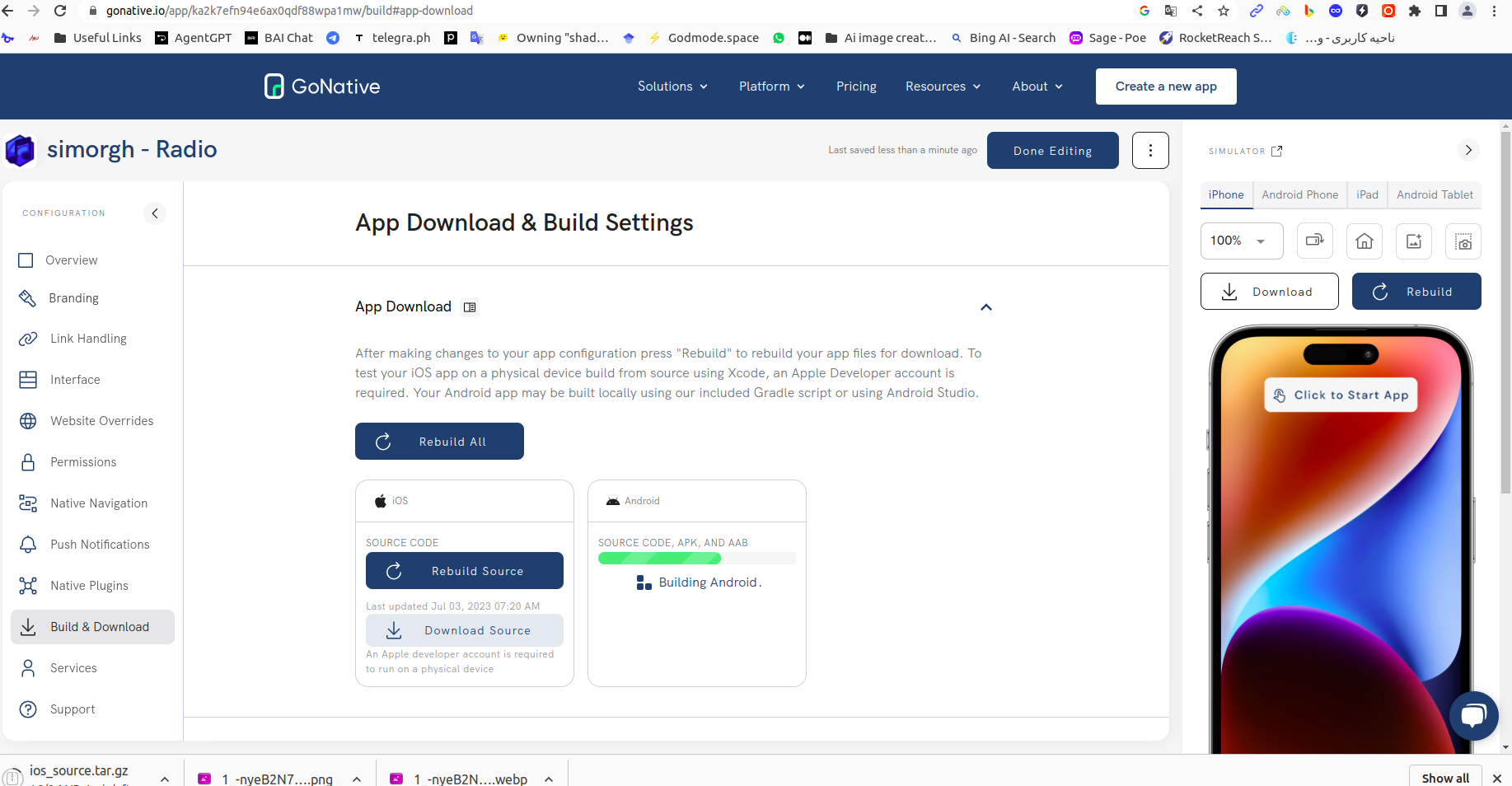Open simulator in a new window

click(1277, 151)
